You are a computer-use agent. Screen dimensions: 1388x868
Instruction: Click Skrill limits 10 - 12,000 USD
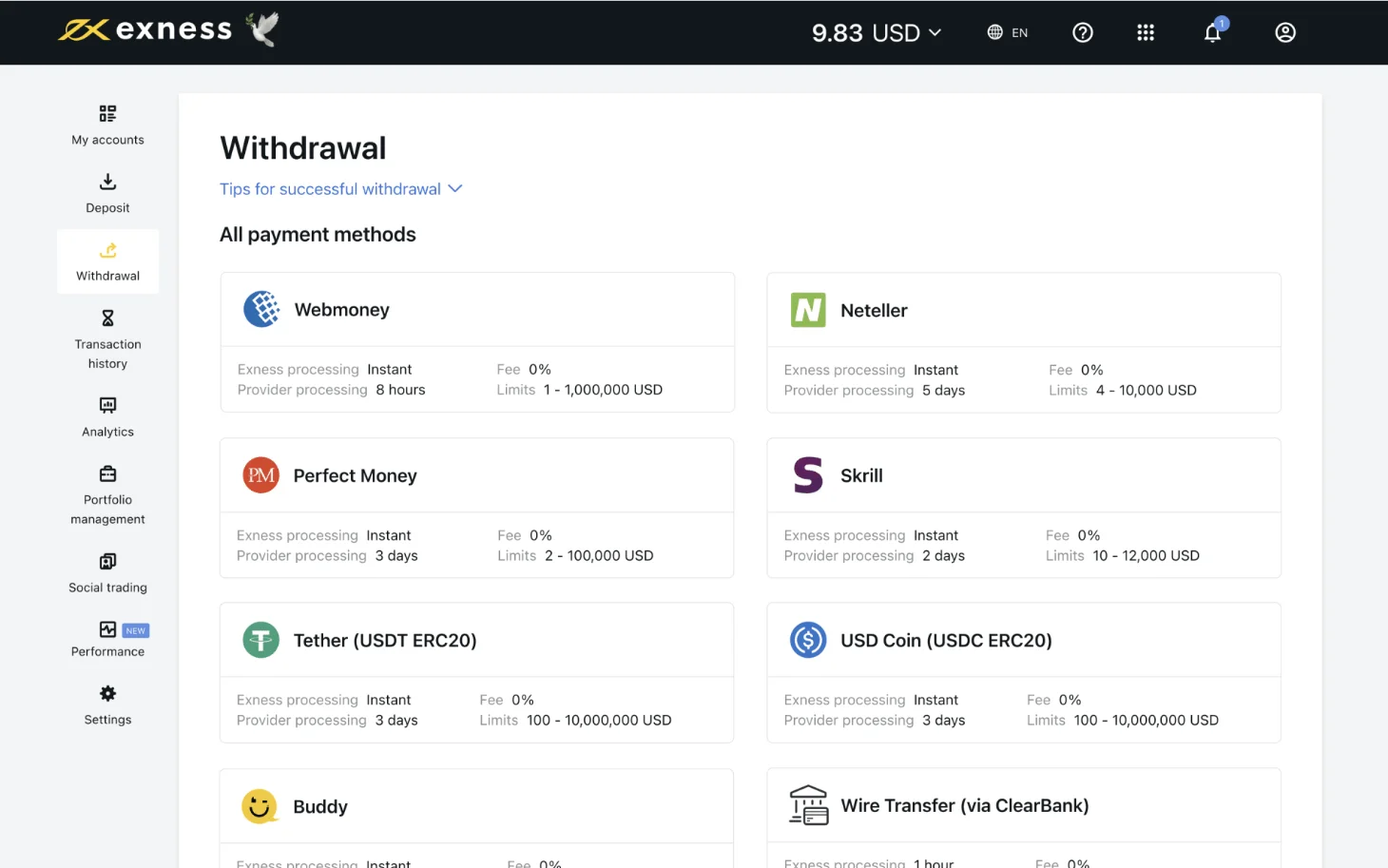point(1123,555)
